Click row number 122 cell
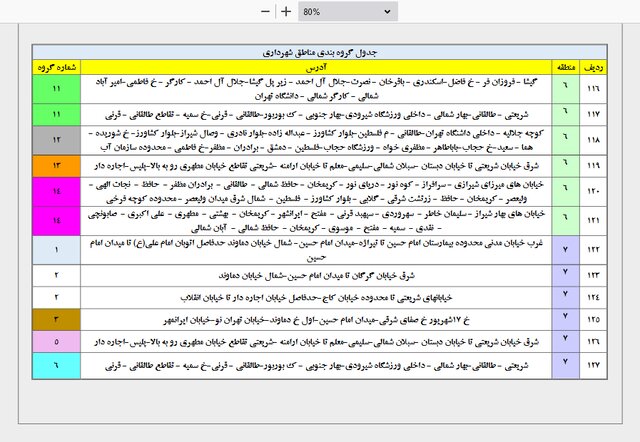 pos(593,250)
